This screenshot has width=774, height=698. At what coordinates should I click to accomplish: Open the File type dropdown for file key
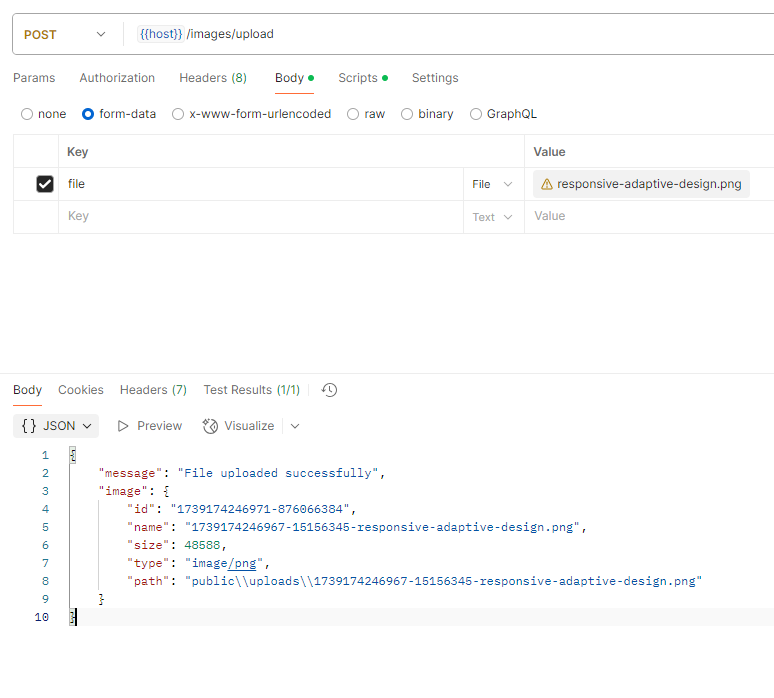(493, 184)
